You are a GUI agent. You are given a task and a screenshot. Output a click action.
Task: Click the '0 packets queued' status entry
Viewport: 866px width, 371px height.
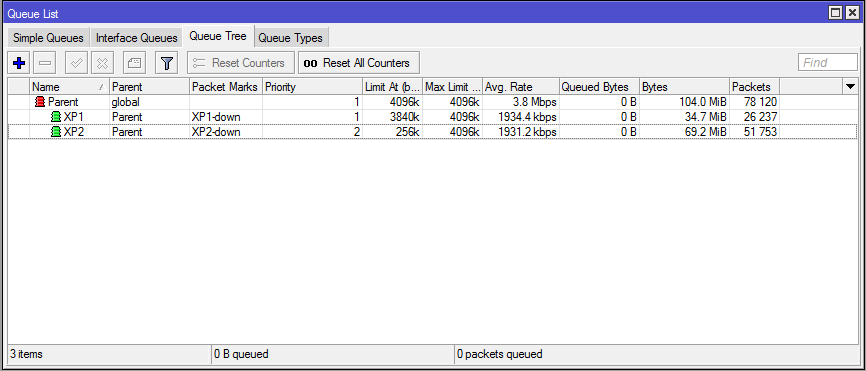point(500,354)
